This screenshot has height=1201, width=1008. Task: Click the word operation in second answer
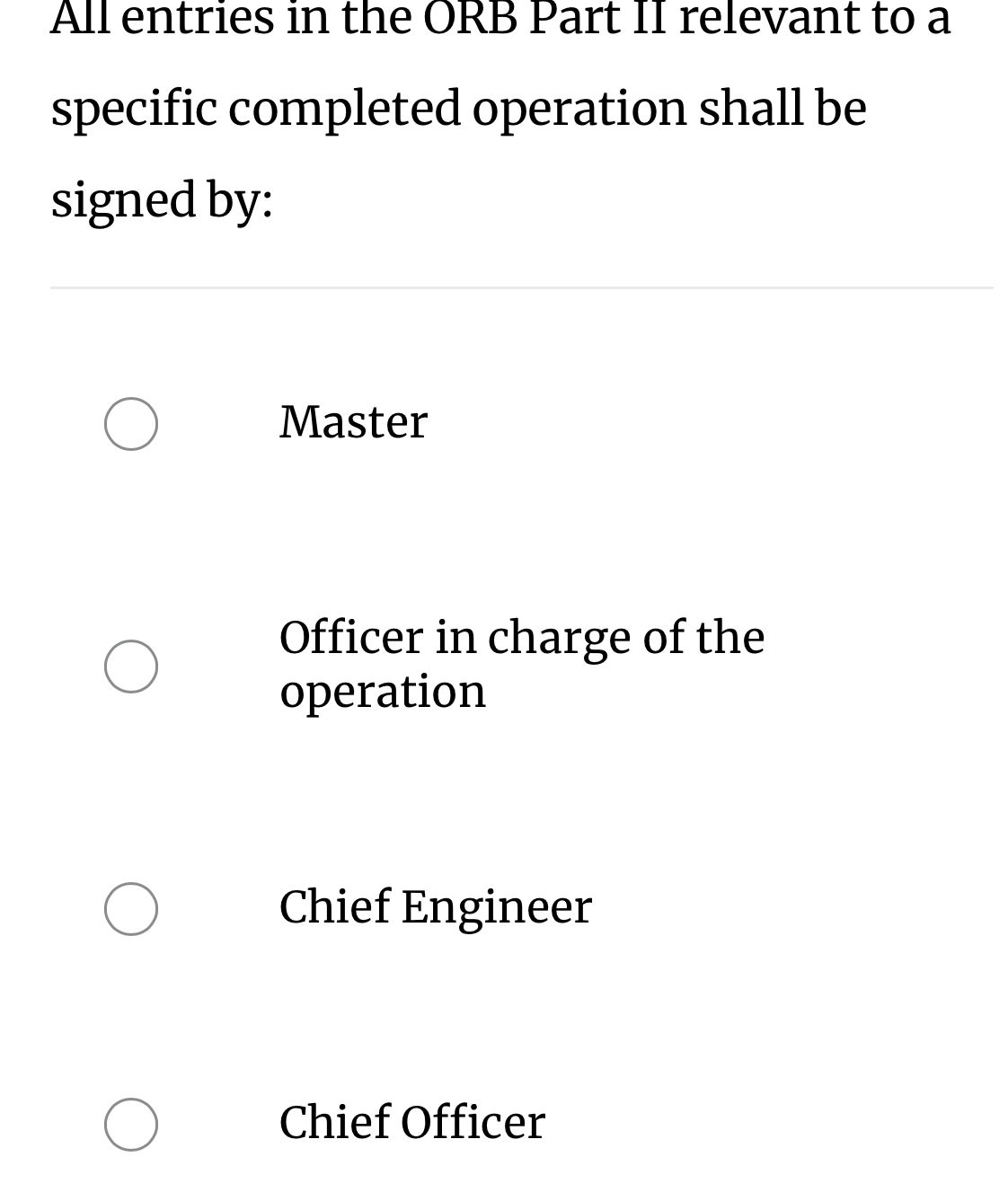click(x=384, y=691)
